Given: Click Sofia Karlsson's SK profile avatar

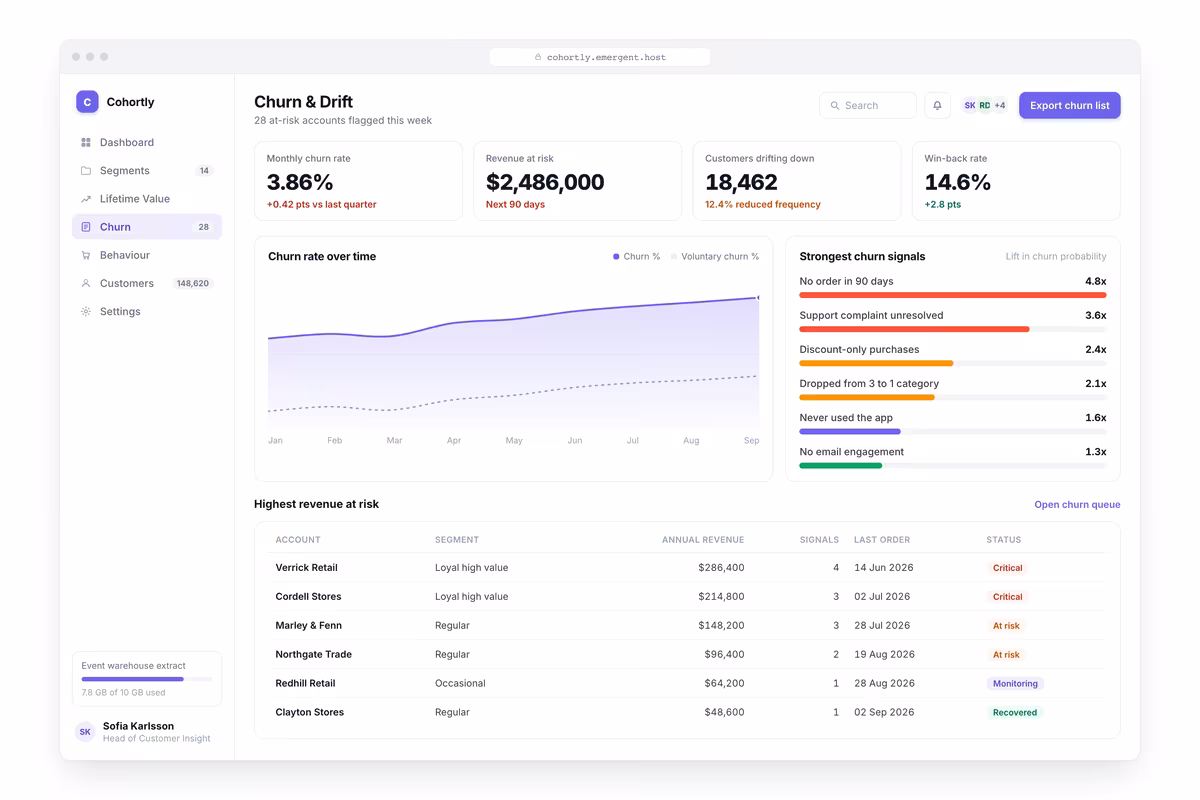Looking at the screenshot, I should tap(85, 732).
